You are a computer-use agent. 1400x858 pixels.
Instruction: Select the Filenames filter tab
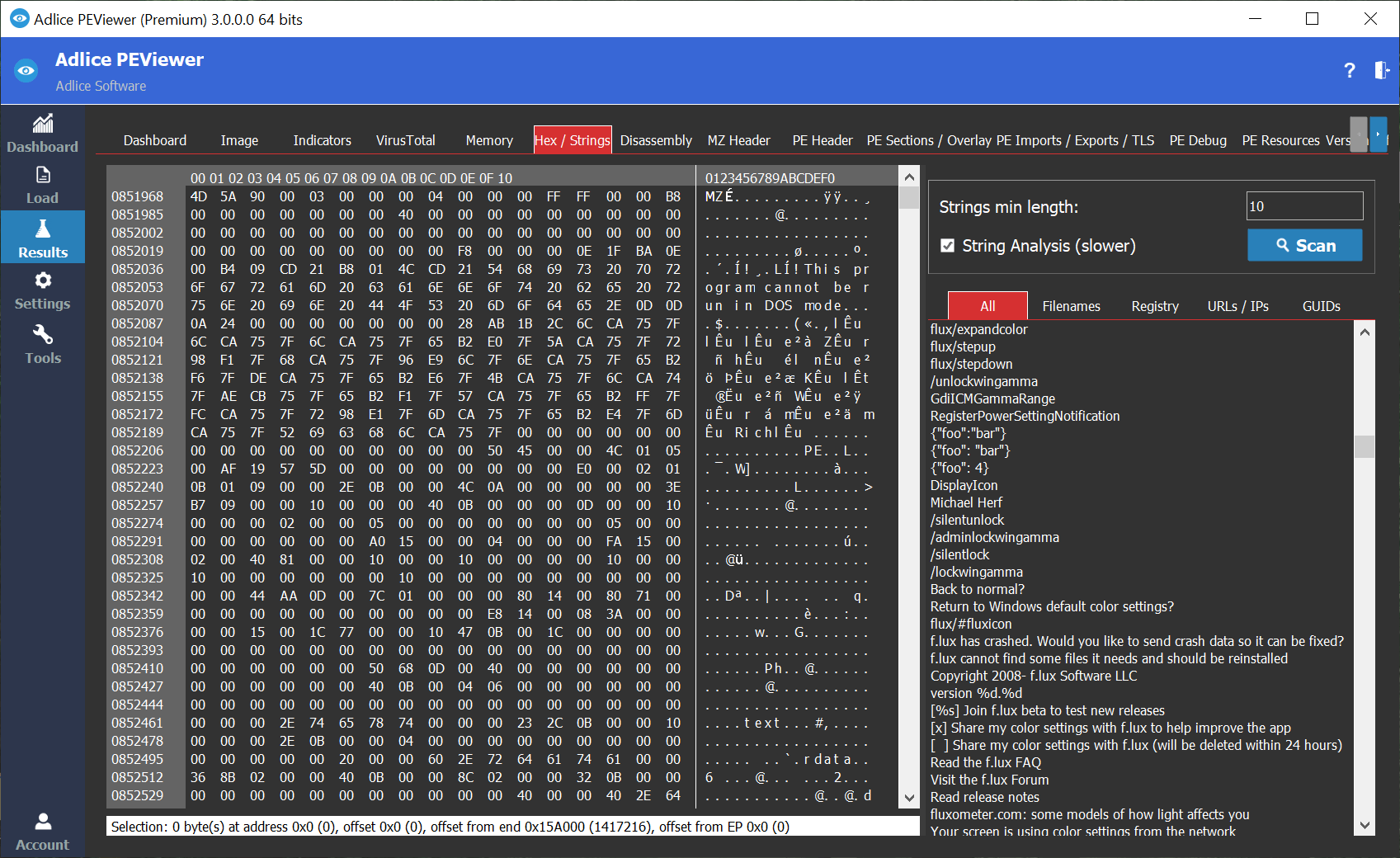(x=1071, y=306)
